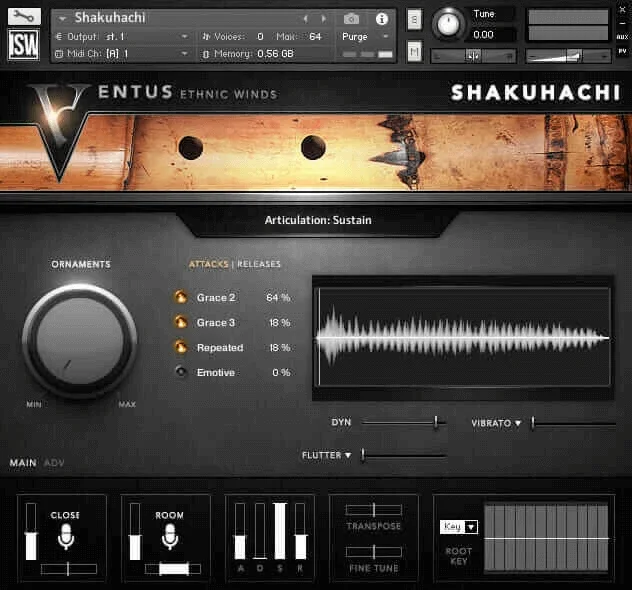Adjust the Close mic volume fader
632x590 pixels.
coord(31,531)
